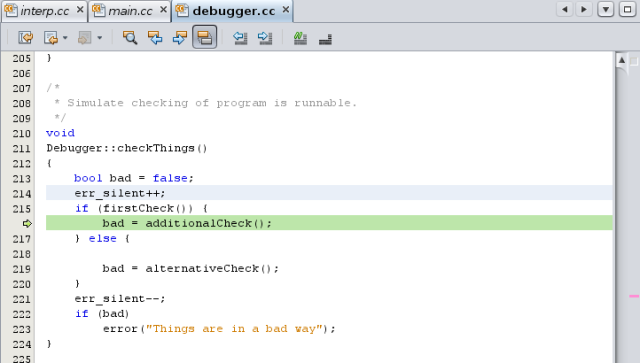Viewport: 640px width, 363px height.
Task: Close the interp.cc tab
Action: pyautogui.click(x=80, y=9)
